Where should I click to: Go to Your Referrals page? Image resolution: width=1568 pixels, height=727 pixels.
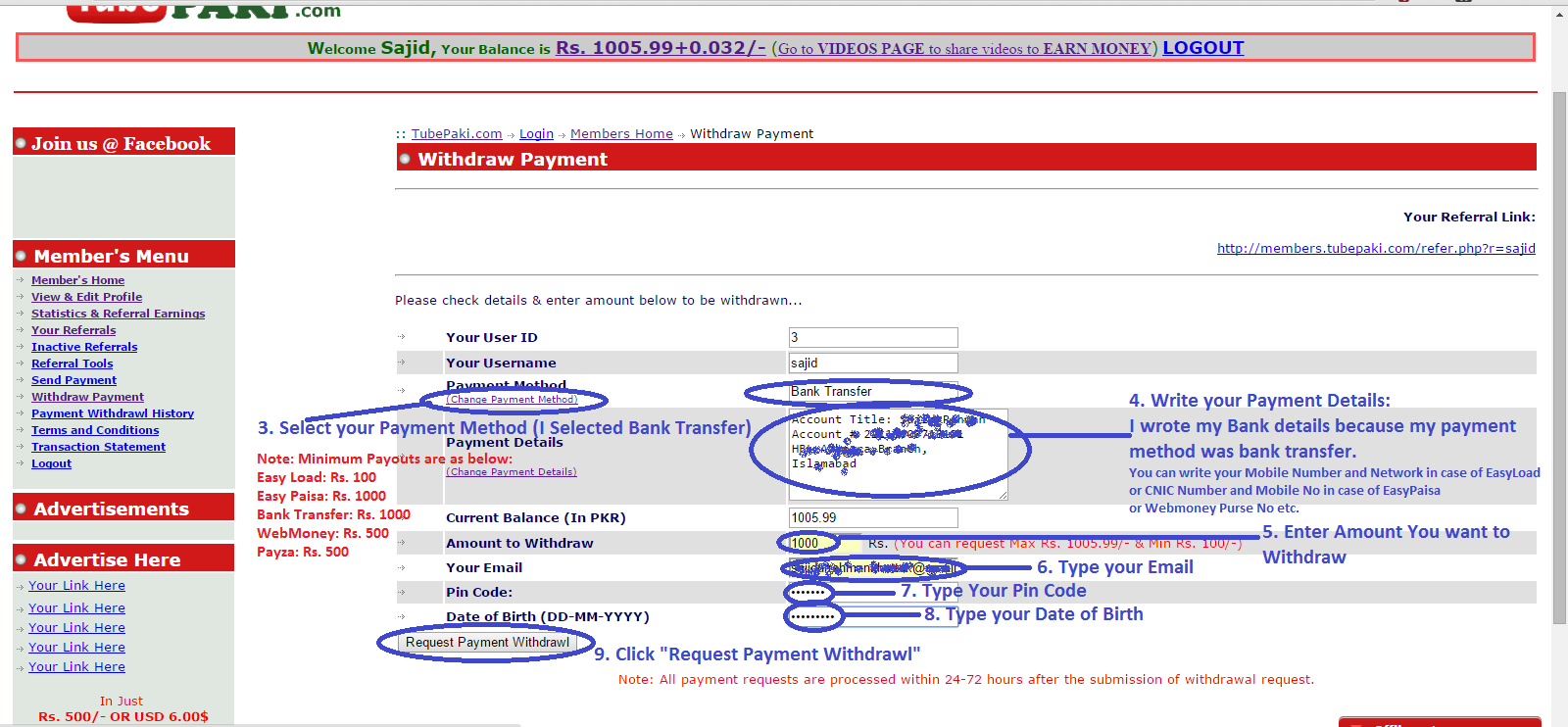point(73,330)
